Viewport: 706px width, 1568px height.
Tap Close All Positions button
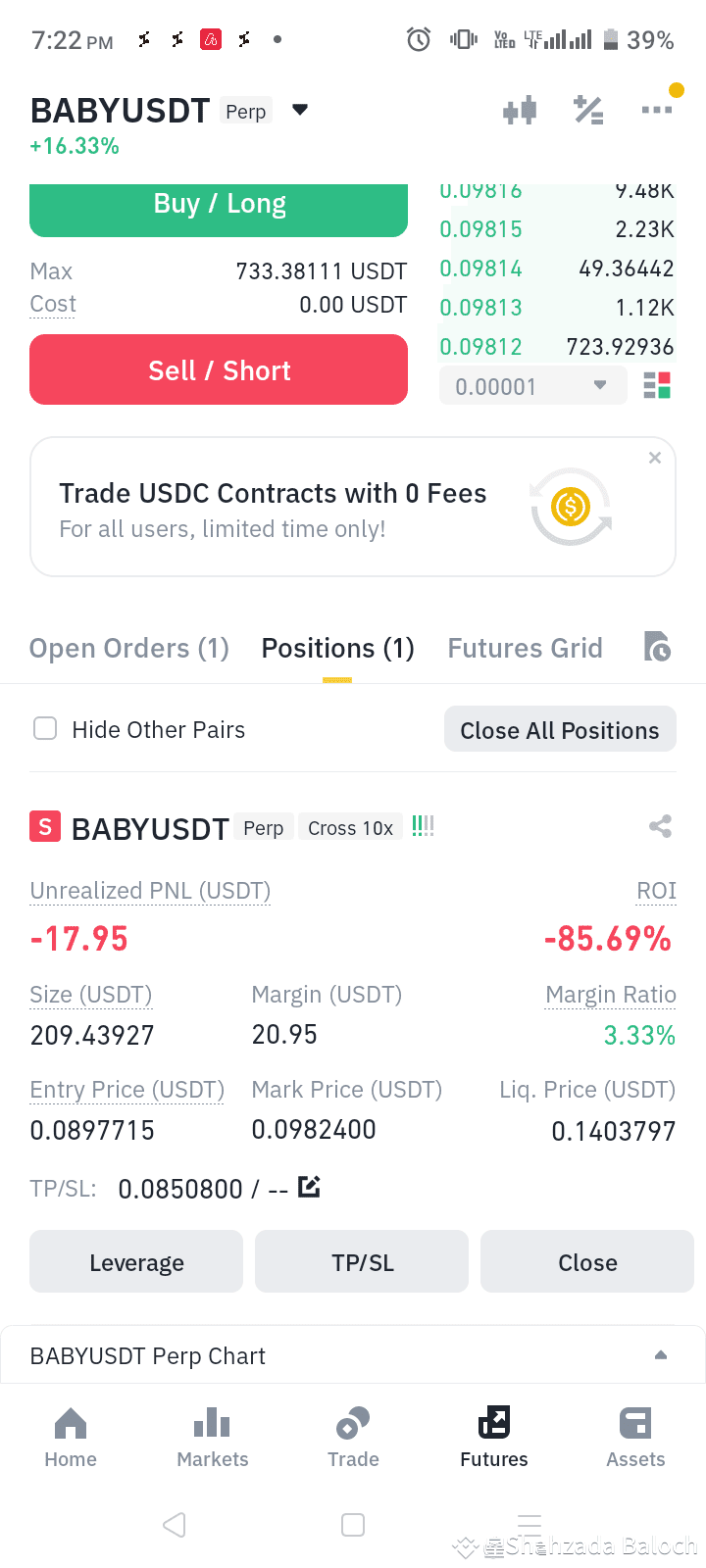(560, 729)
